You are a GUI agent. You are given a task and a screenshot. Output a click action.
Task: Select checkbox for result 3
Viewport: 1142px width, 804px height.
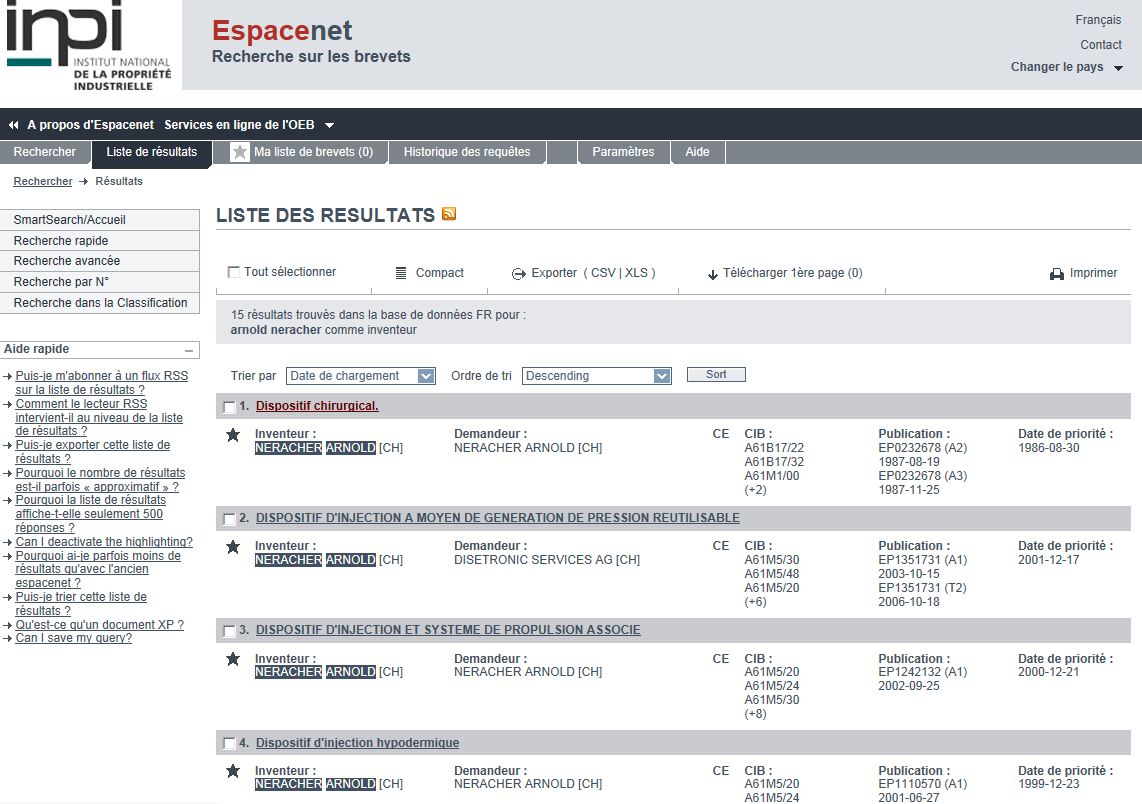(229, 631)
